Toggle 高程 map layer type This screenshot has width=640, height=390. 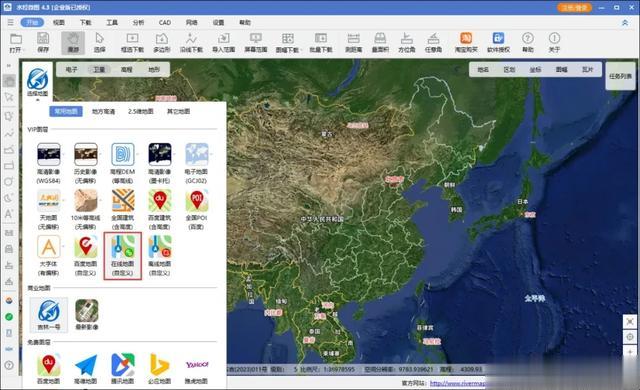click(127, 70)
